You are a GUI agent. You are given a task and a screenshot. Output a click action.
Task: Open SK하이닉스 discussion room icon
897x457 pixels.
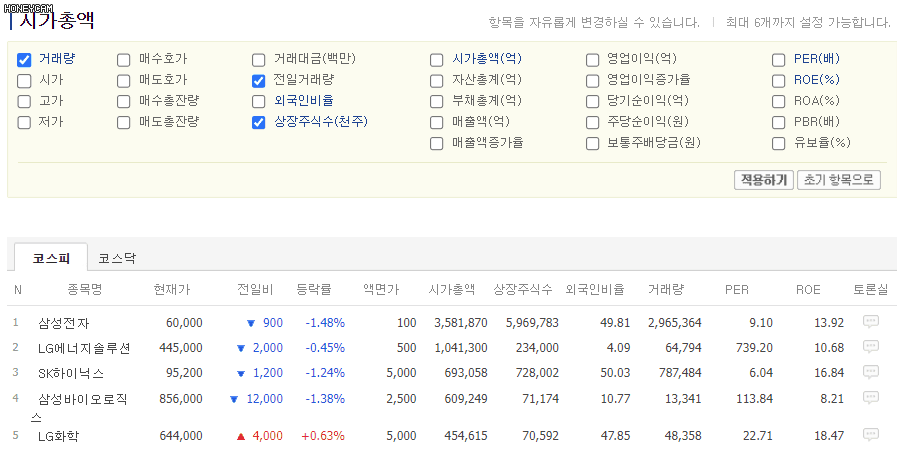pos(870,372)
